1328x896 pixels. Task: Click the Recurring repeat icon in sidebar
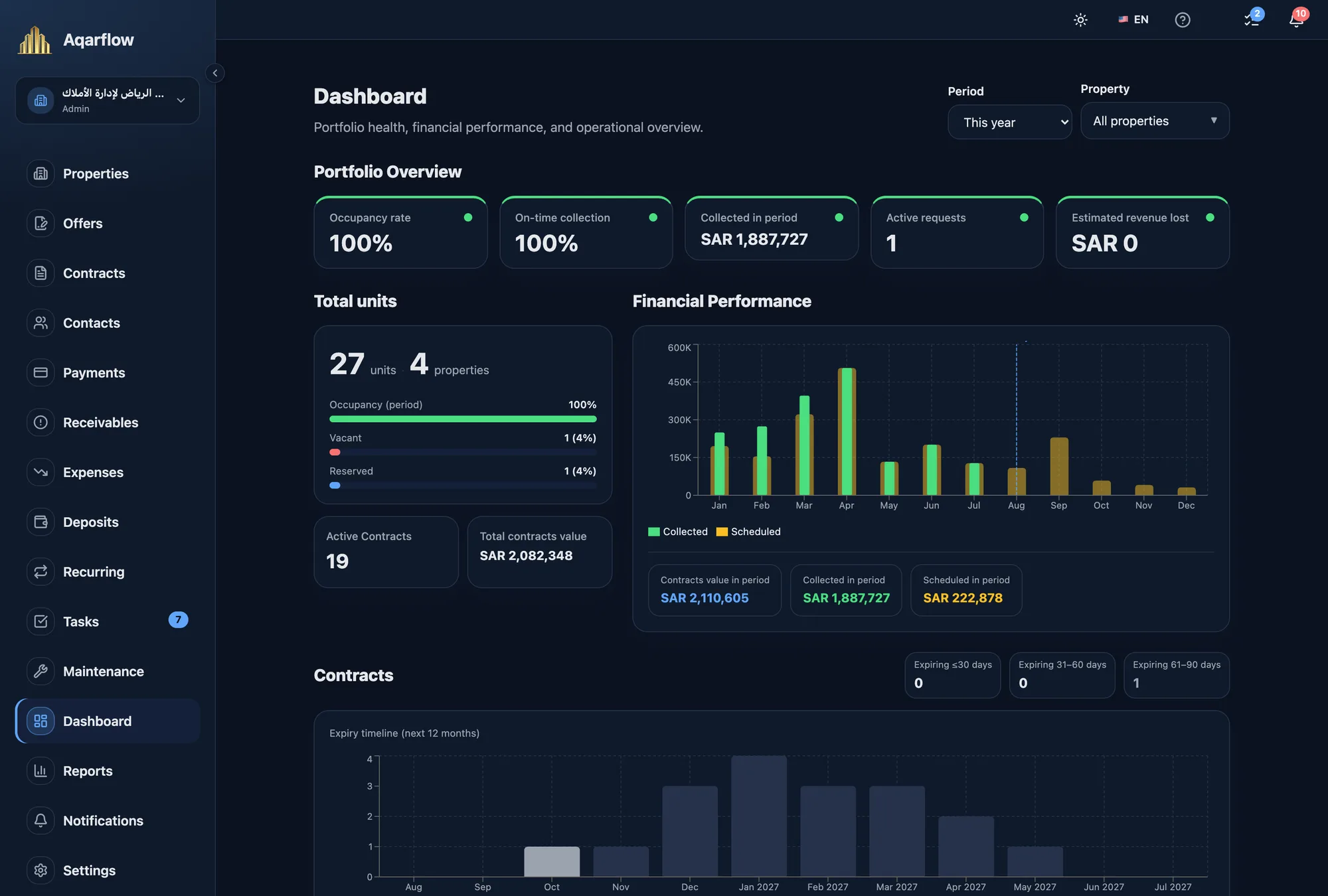click(41, 571)
